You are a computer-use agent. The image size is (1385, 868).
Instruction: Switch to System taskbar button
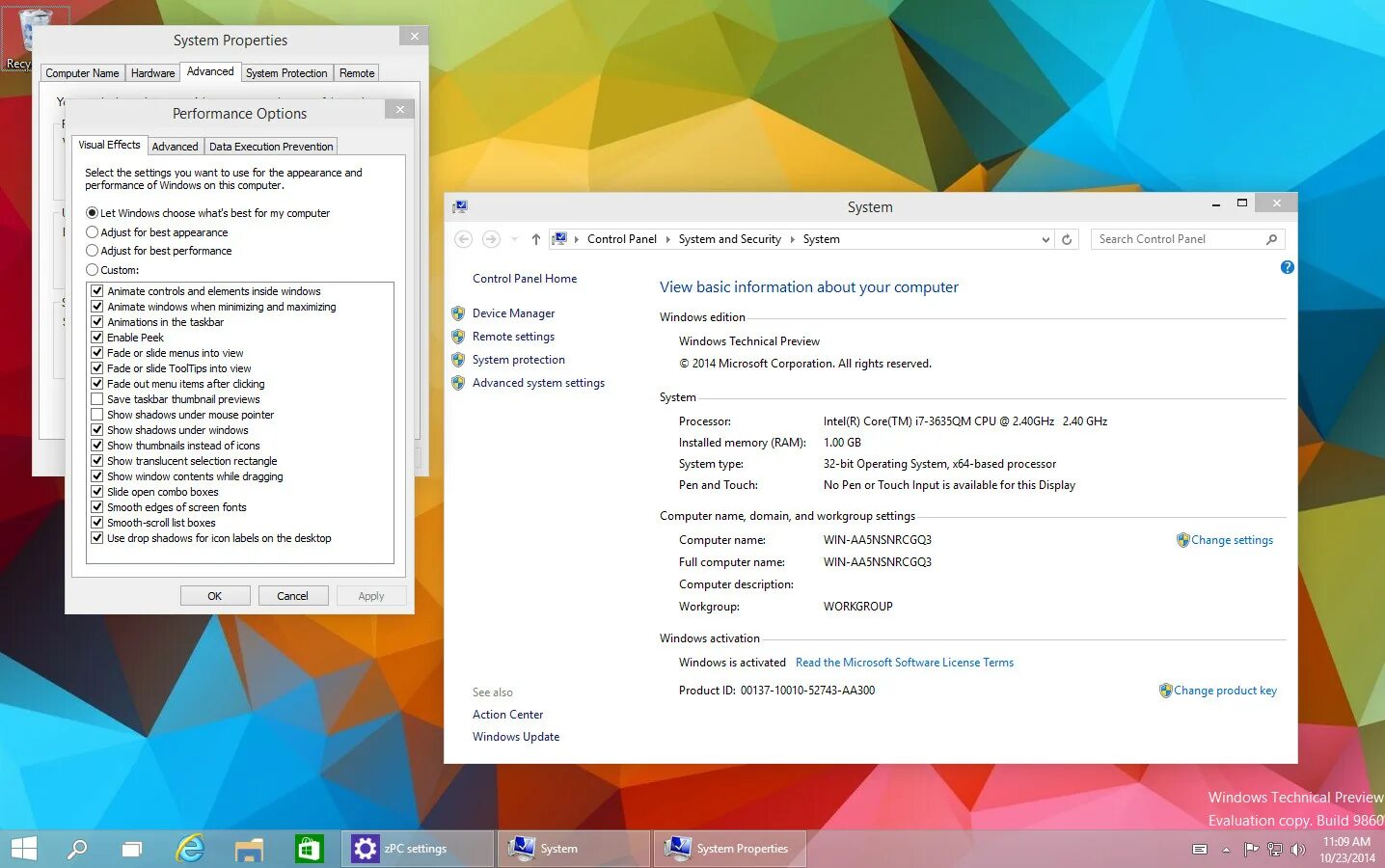click(575, 849)
